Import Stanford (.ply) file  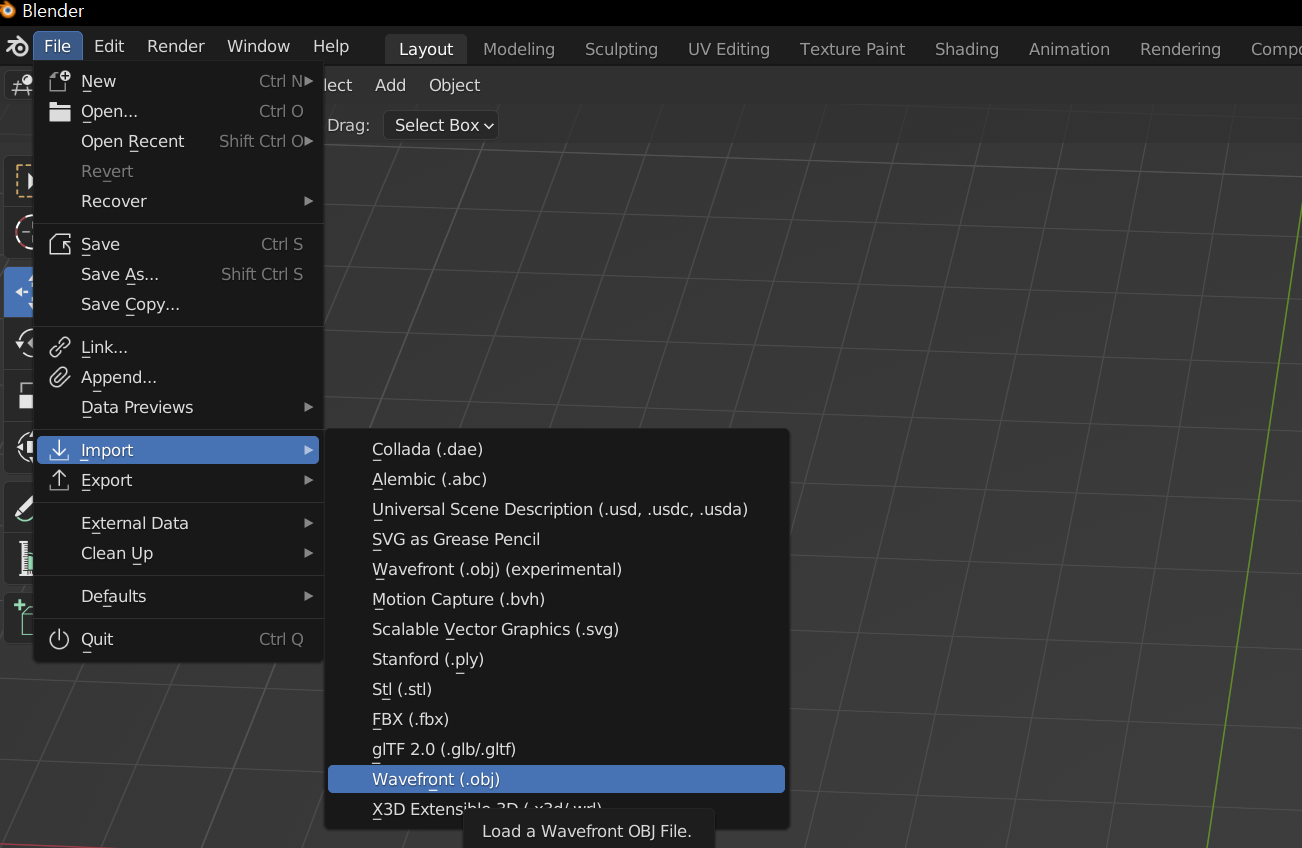[x=556, y=659]
